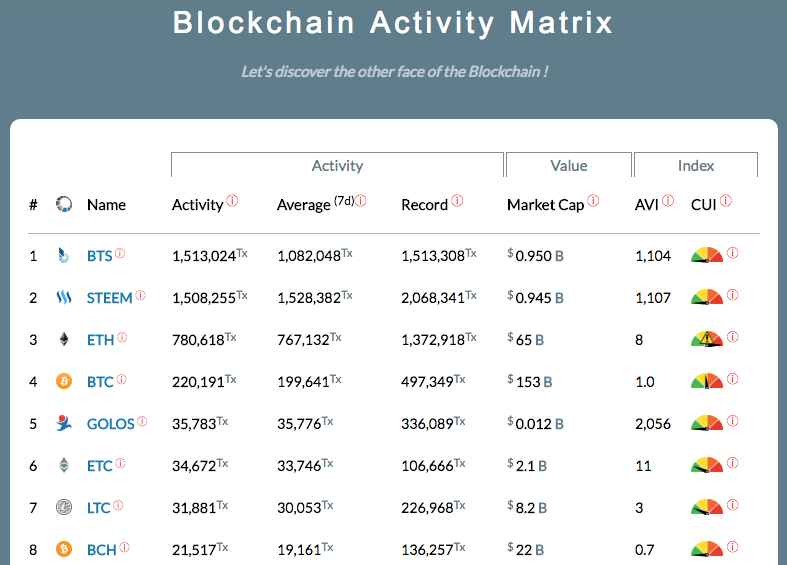This screenshot has width=787, height=565.
Task: Click the LTC silver coin logo icon
Action: (x=64, y=507)
